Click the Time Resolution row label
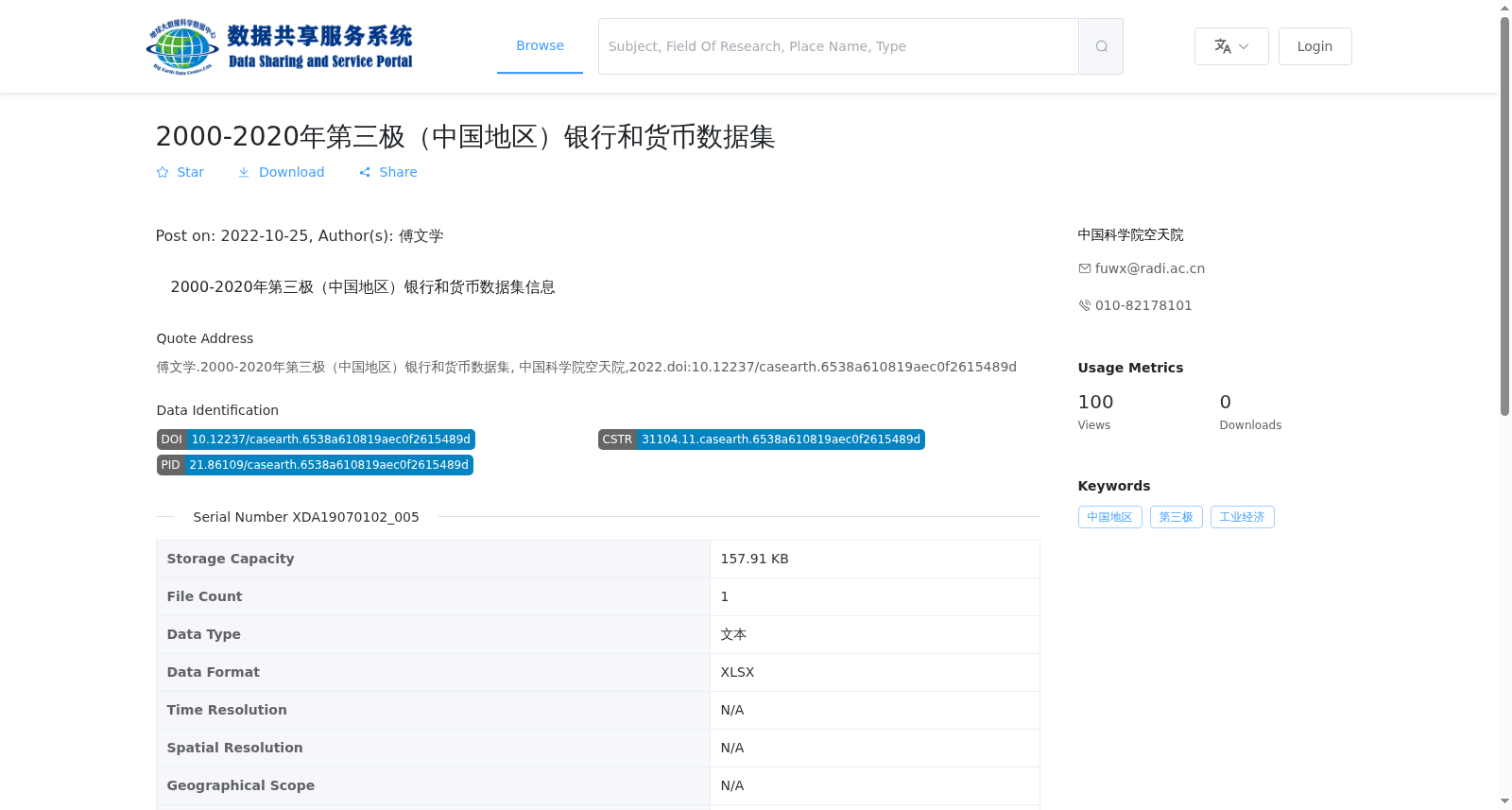The height and width of the screenshot is (810, 1512). [x=227, y=710]
